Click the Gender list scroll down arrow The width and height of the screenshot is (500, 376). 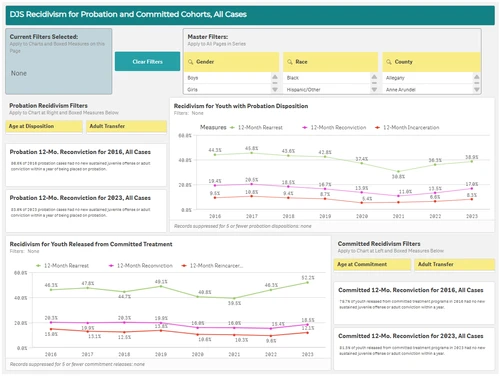275,89
